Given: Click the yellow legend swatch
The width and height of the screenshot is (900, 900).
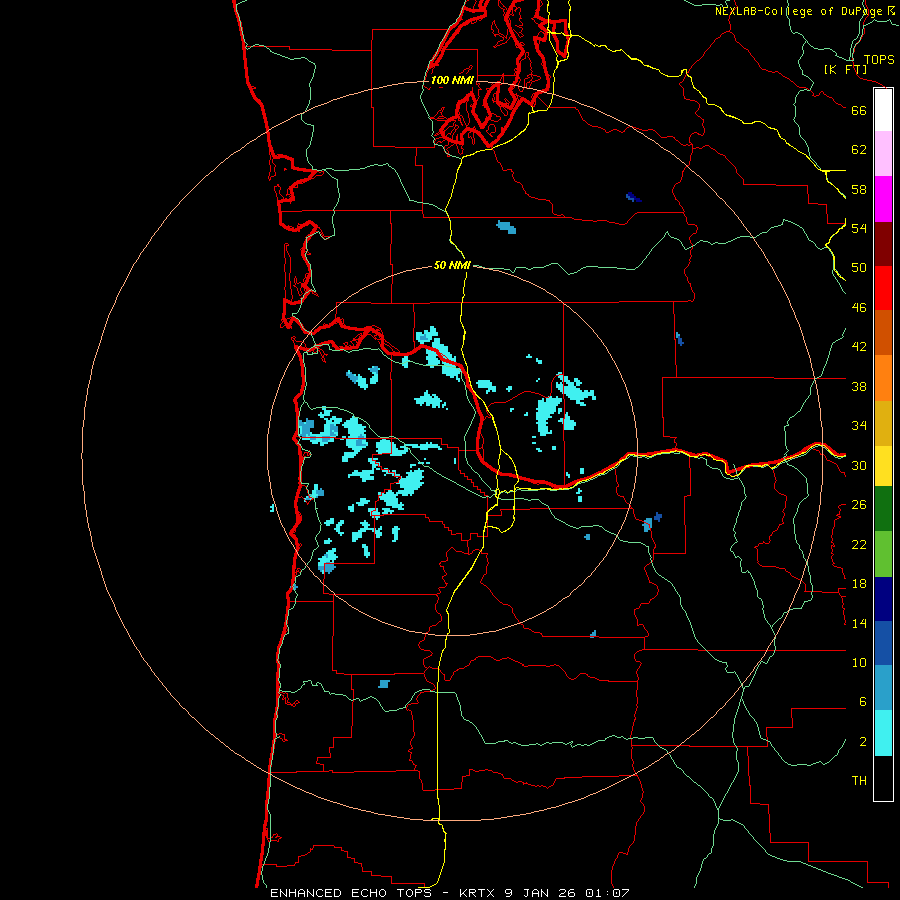Looking at the screenshot, I should coord(883,466).
